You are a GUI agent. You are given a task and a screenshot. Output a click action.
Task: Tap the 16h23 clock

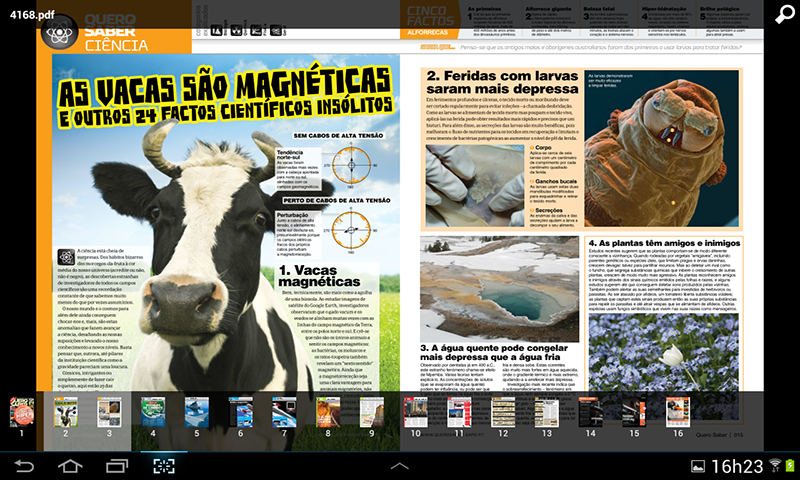[735, 466]
